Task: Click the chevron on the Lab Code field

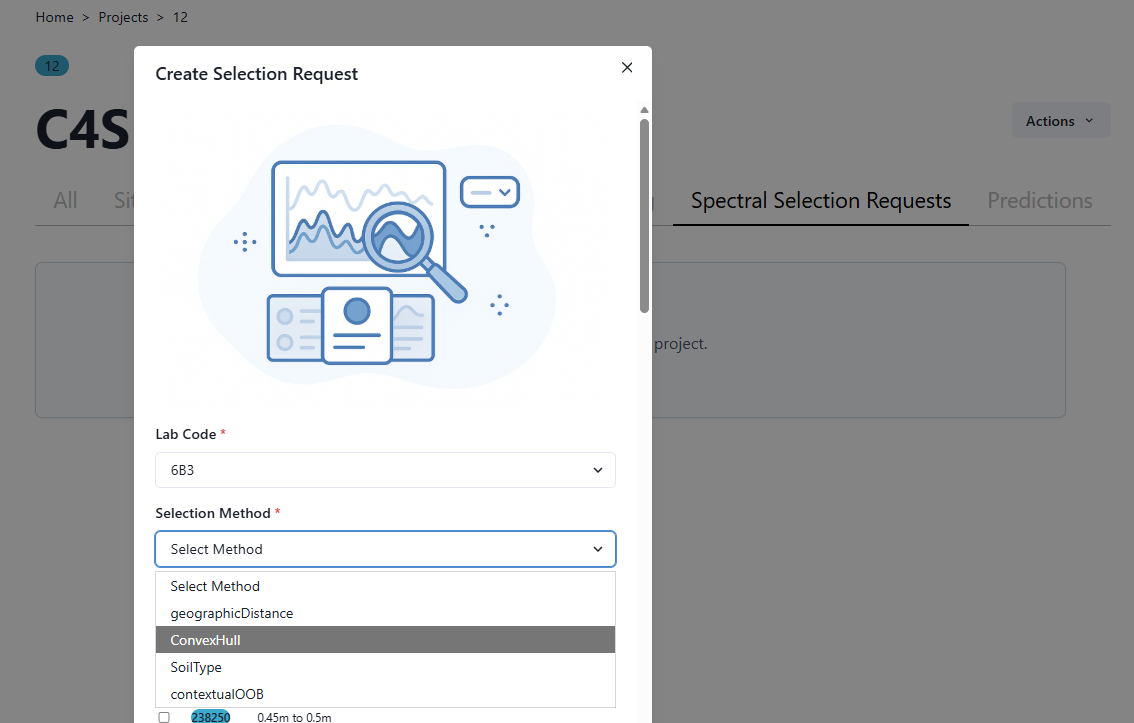Action: (x=598, y=470)
